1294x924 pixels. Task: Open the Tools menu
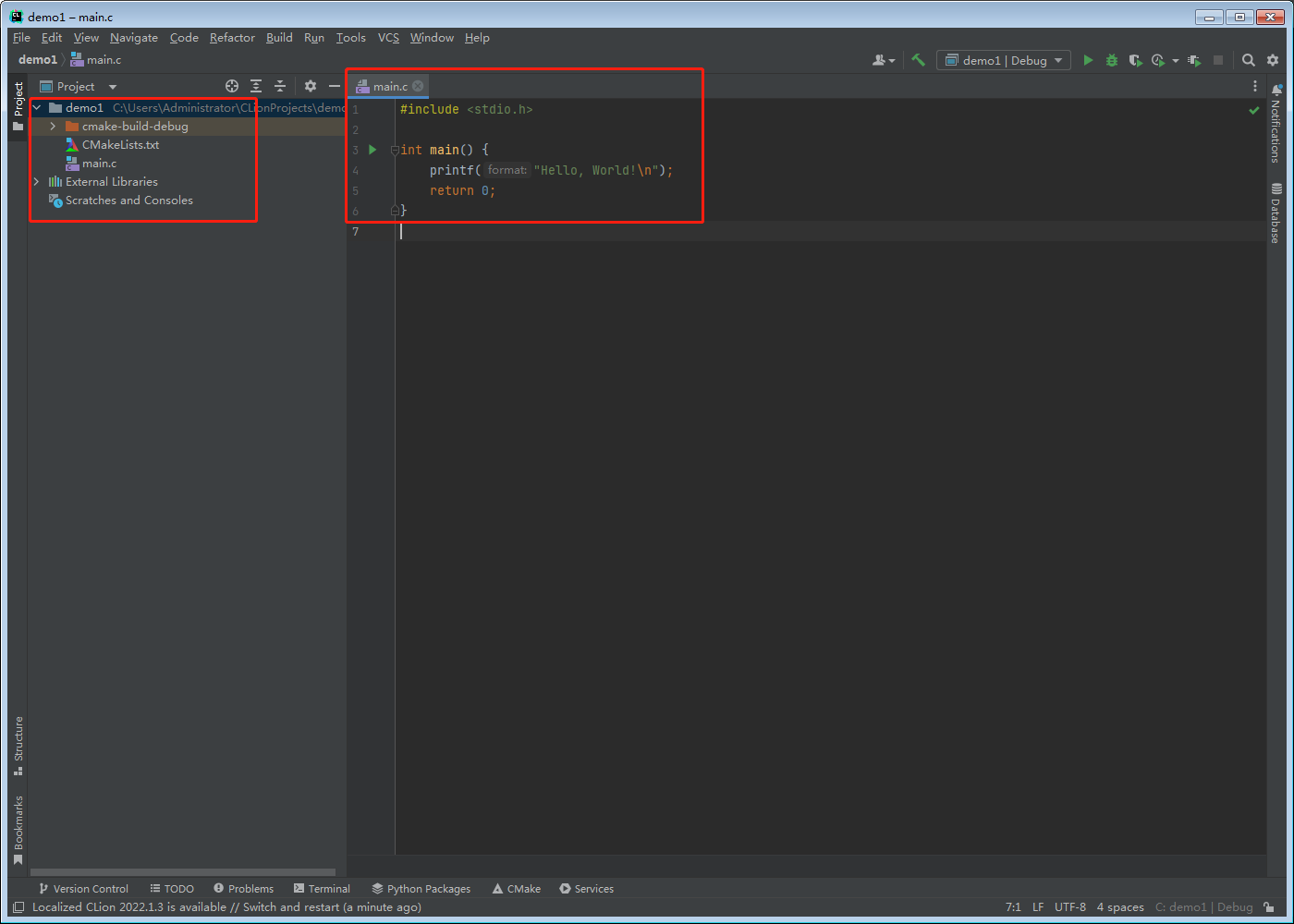(x=351, y=38)
